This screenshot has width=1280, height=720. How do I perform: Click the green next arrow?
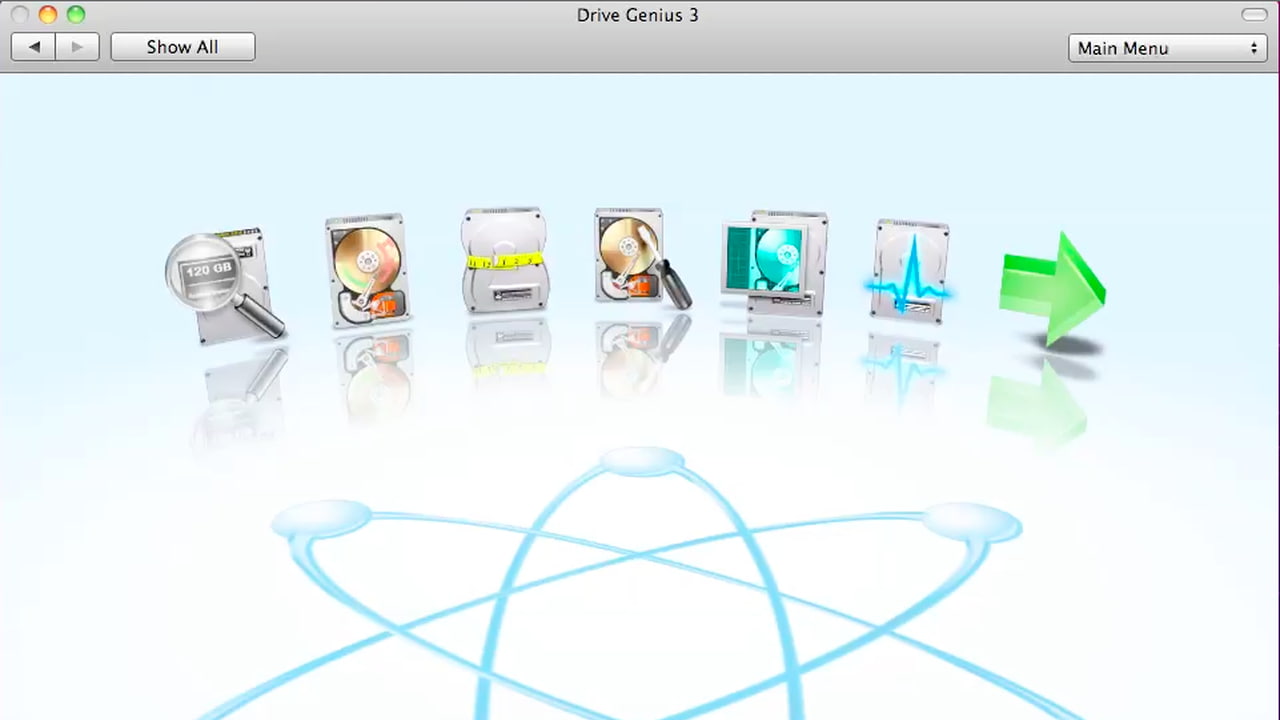click(x=1052, y=288)
